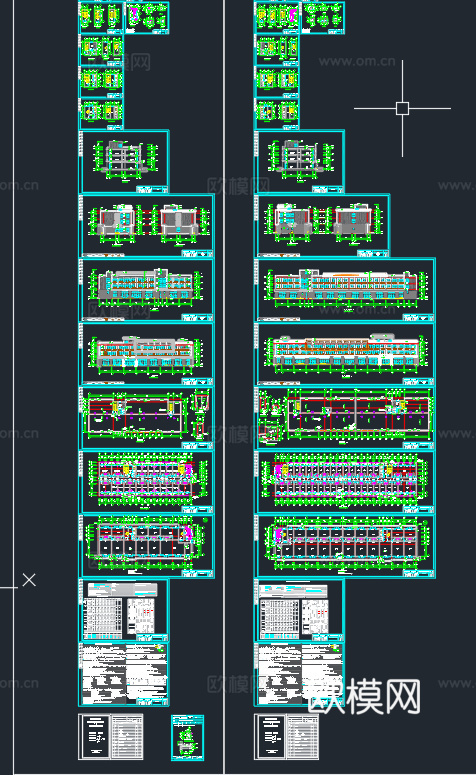
Task: Select the twin end elevations sheet in left set
Action: pos(147,226)
